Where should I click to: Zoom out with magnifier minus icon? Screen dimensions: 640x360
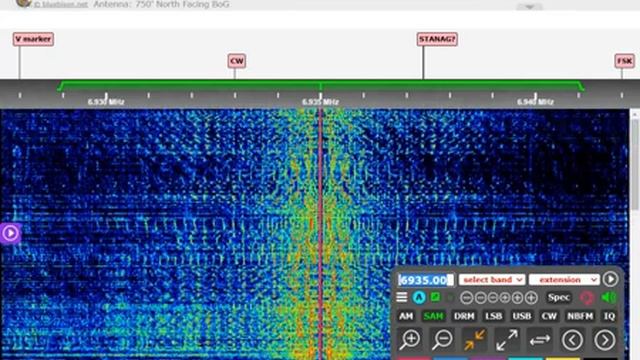tap(442, 340)
